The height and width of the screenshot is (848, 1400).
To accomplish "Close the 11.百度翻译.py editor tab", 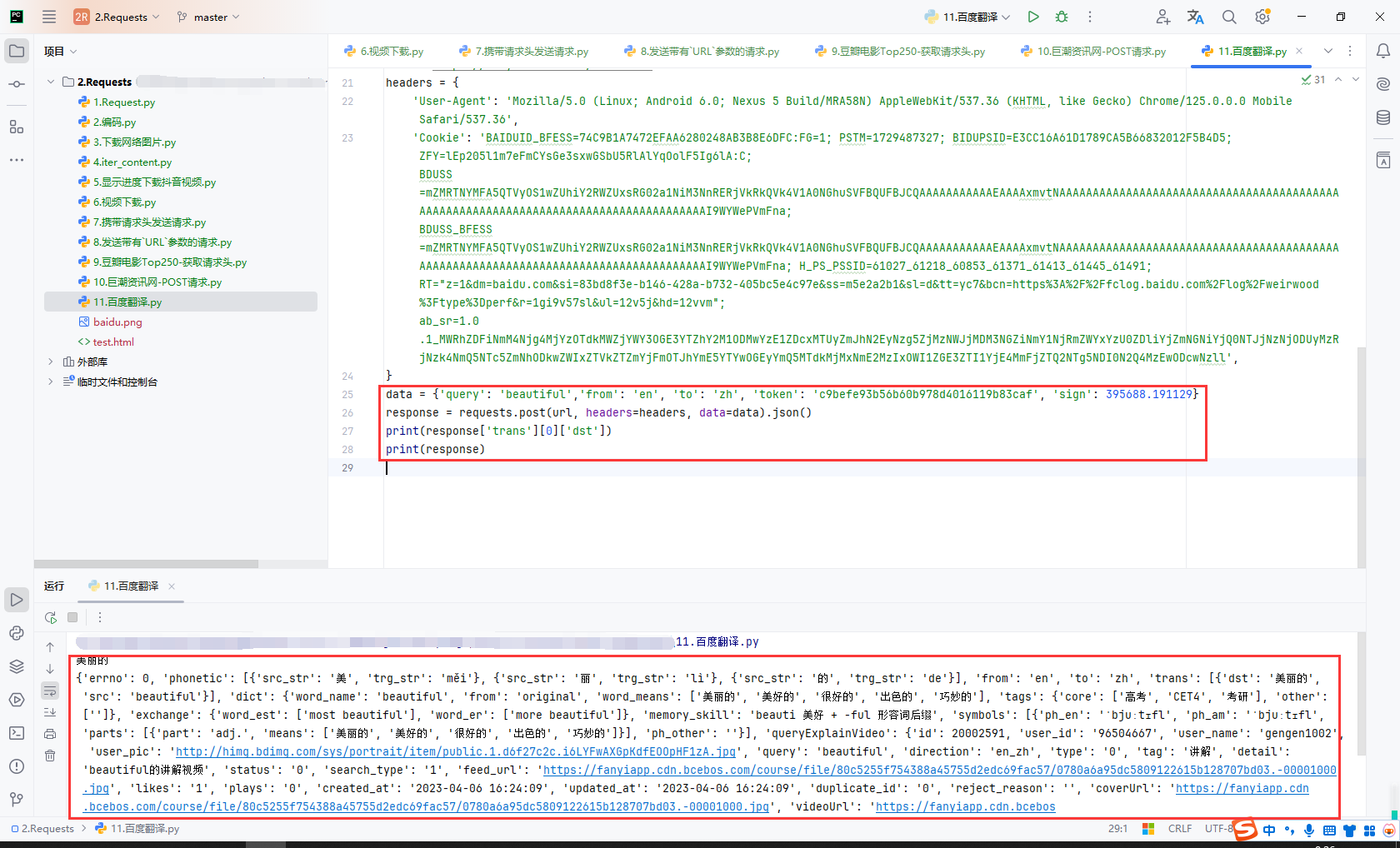I will pos(1299,51).
